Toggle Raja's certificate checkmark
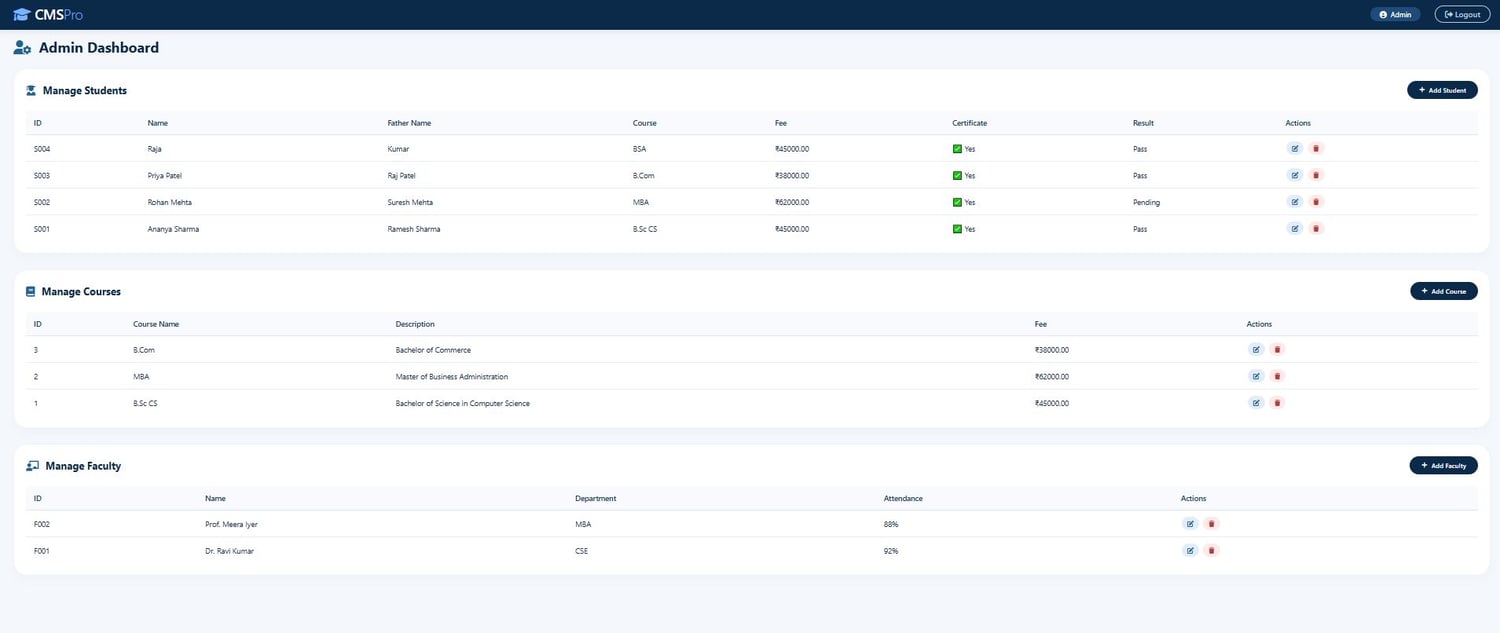1500x633 pixels. [957, 149]
